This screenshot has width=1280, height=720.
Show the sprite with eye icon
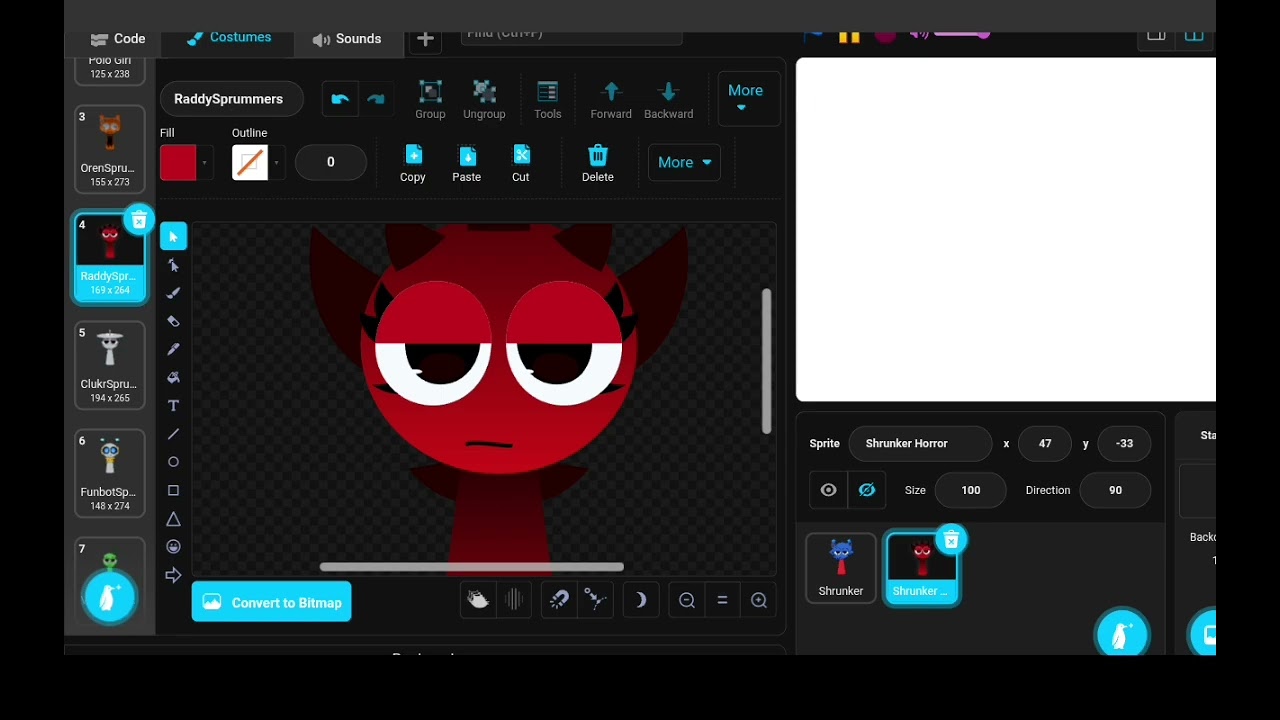[828, 490]
